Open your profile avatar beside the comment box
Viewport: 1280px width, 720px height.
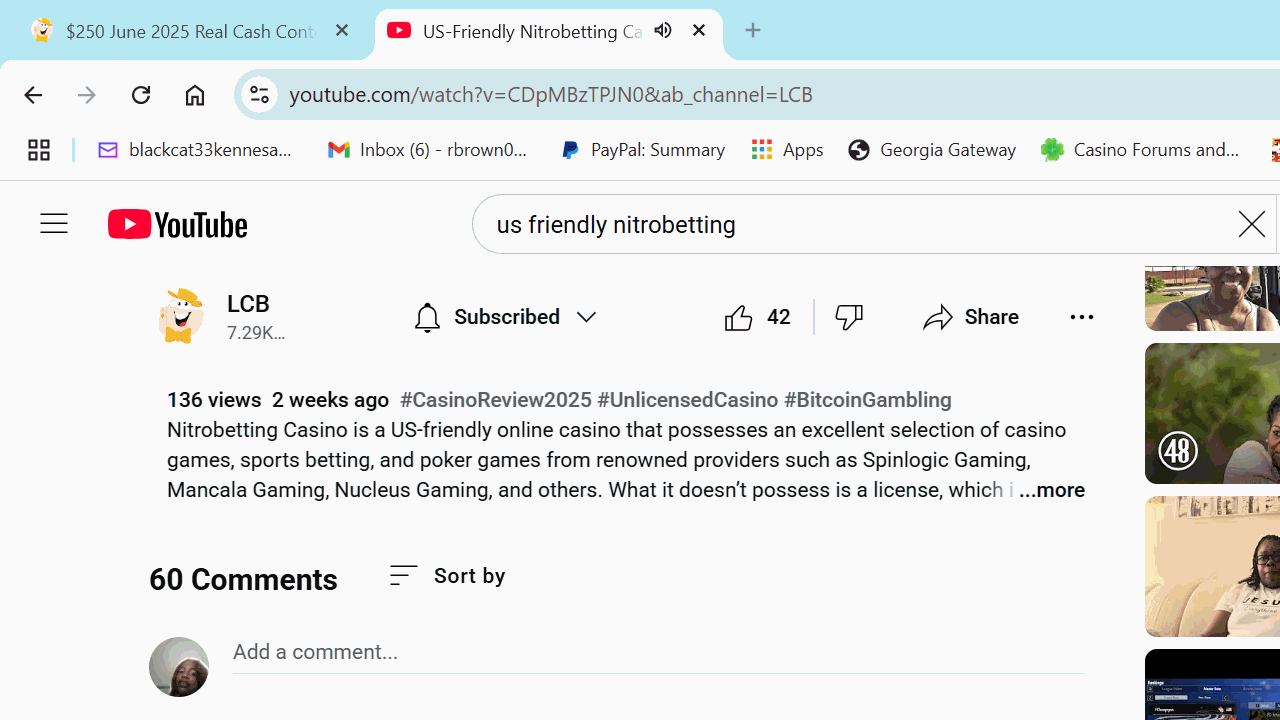[179, 667]
